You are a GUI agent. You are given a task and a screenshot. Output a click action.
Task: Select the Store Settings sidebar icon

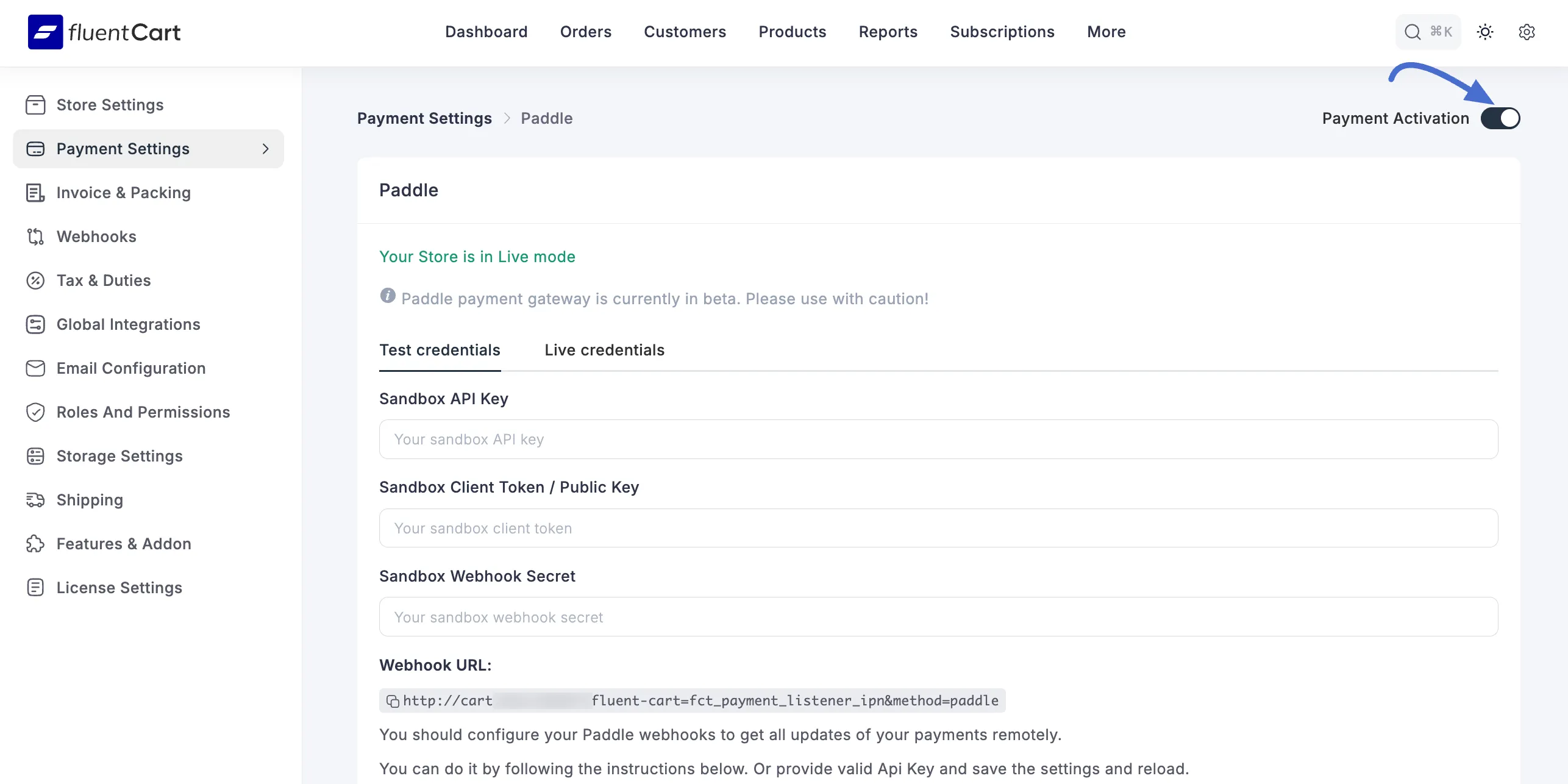pyautogui.click(x=35, y=105)
